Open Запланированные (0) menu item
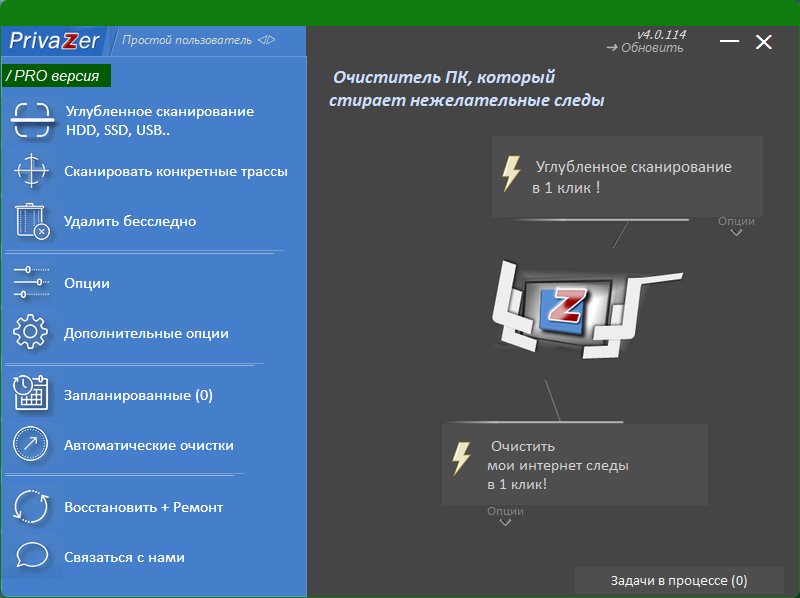Screen dimensions: 800x598 point(138,395)
